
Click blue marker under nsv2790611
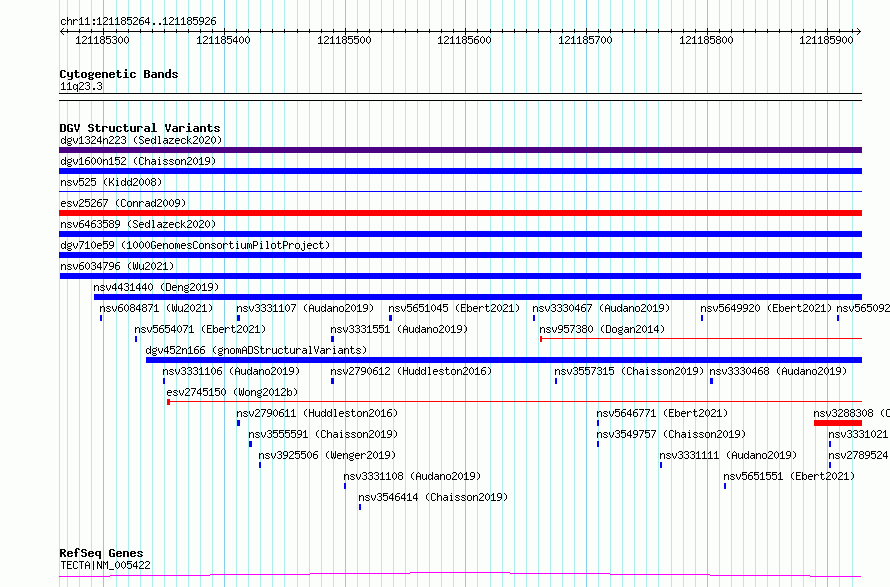(238, 423)
